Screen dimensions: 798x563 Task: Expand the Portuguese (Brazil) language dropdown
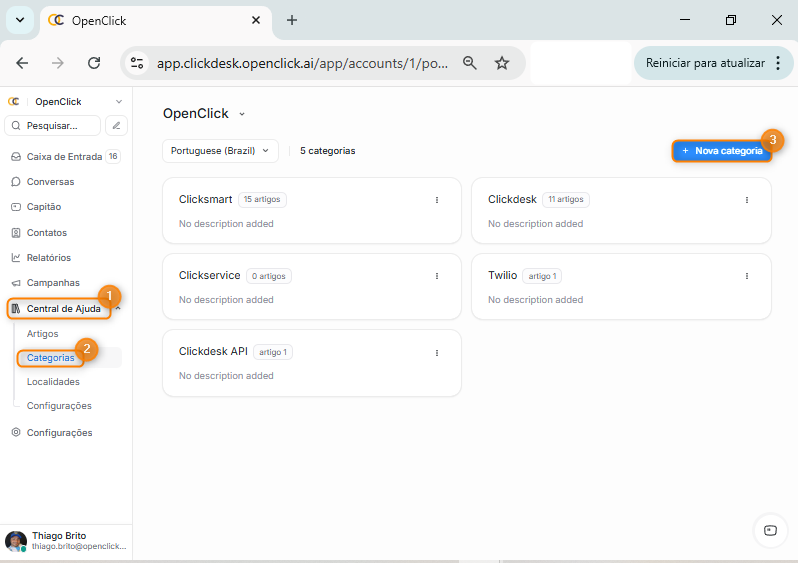click(x=220, y=151)
